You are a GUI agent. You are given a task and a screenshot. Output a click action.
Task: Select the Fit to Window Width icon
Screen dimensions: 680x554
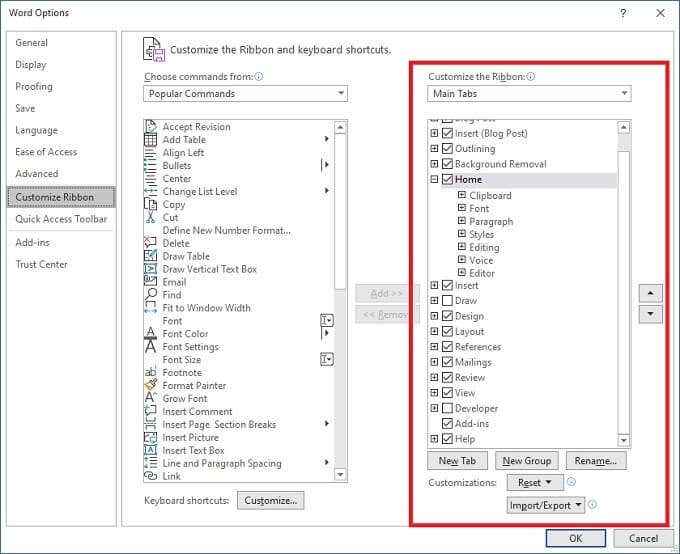tap(150, 308)
